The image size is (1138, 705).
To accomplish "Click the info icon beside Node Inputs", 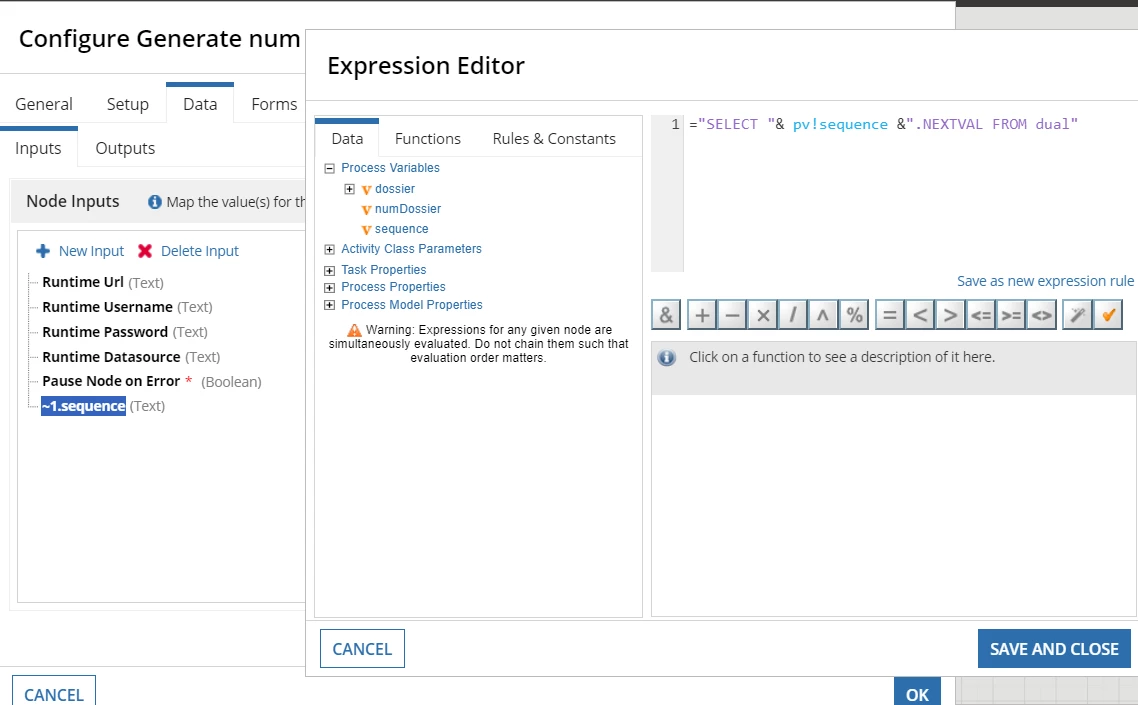I will pos(155,202).
